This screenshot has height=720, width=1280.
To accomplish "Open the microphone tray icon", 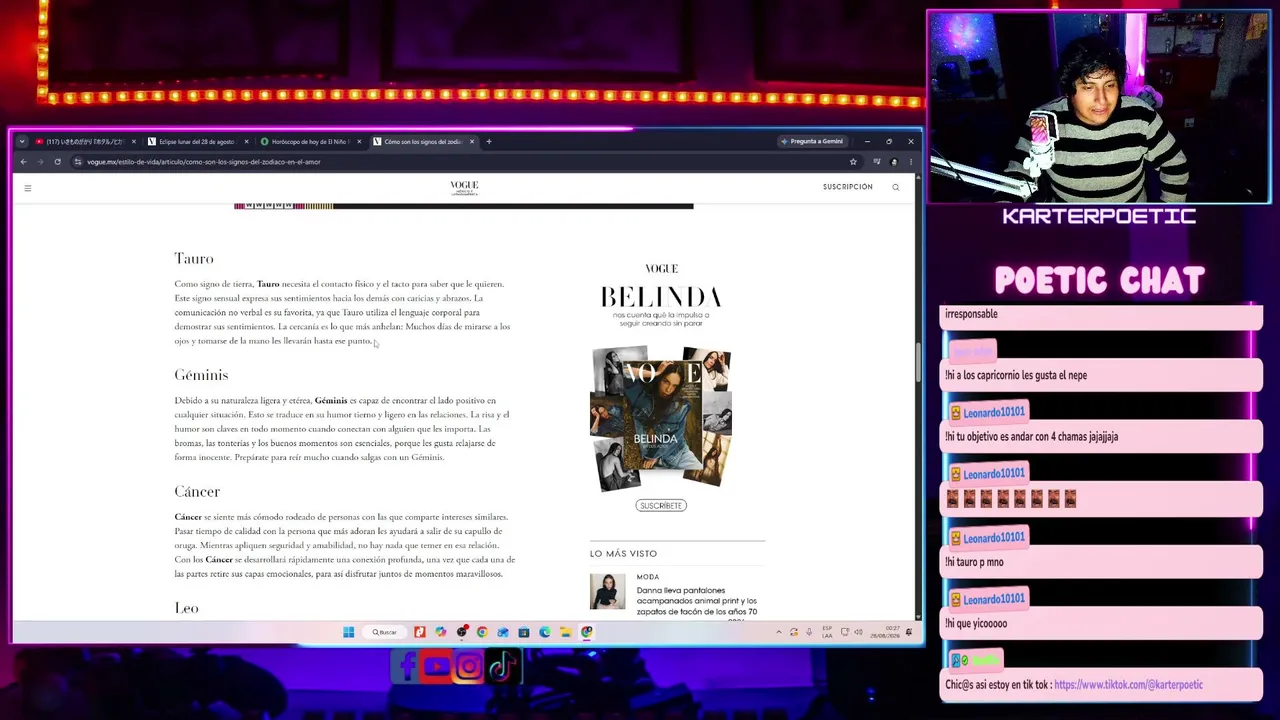I will click(x=808, y=632).
